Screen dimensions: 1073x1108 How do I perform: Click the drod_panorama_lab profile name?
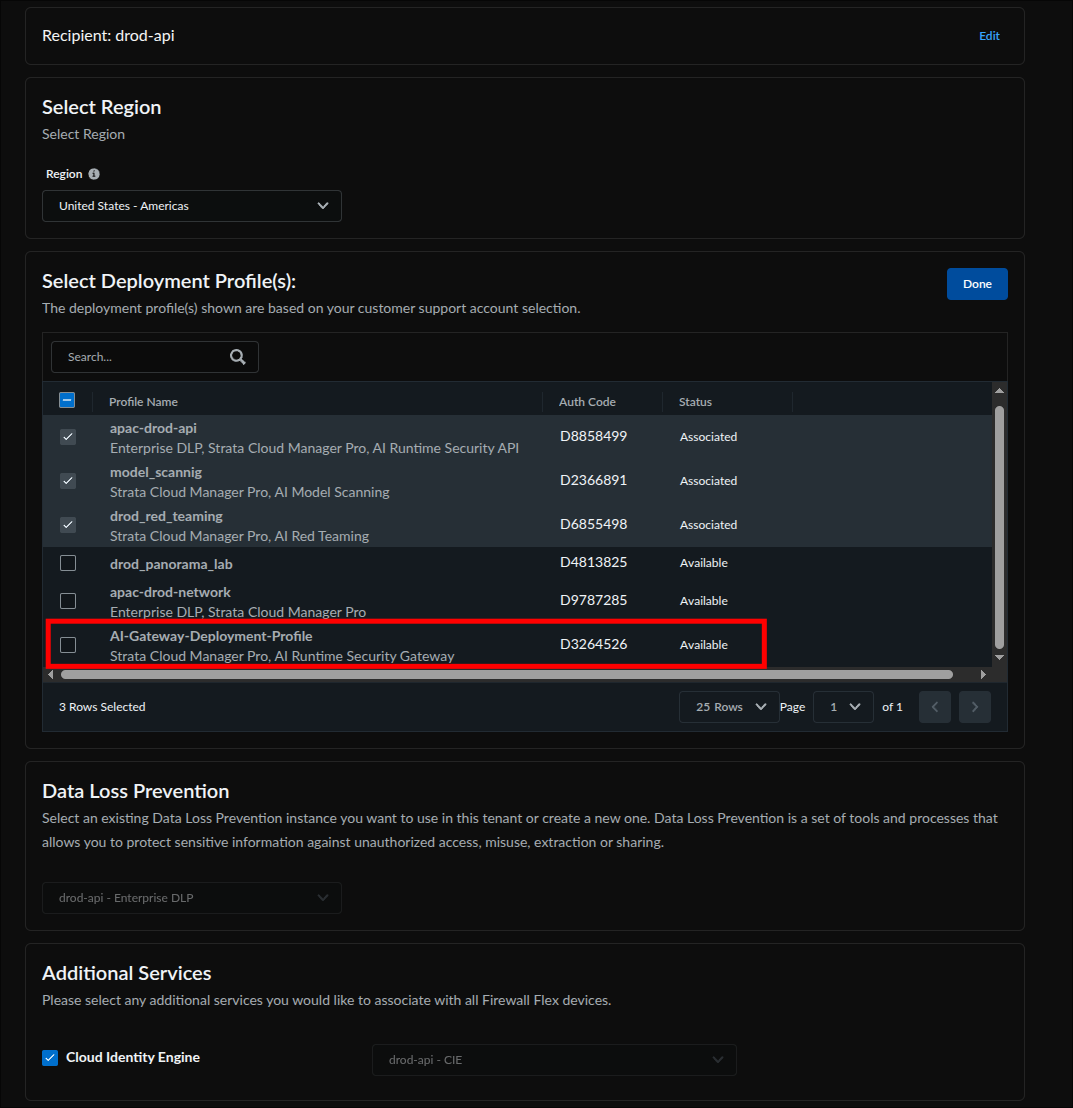tap(171, 564)
